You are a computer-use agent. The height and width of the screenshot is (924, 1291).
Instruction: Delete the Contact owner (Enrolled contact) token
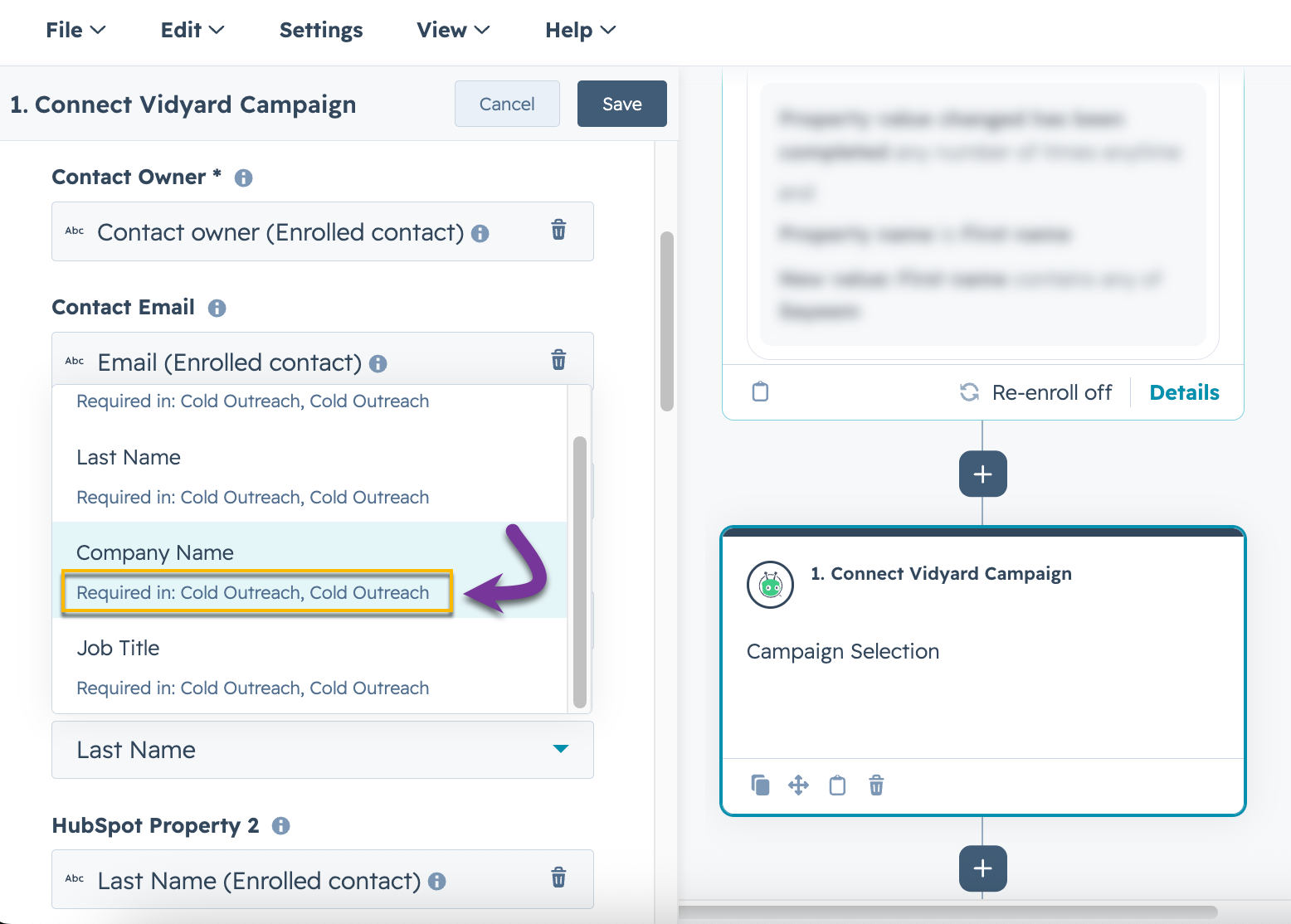[x=558, y=230]
